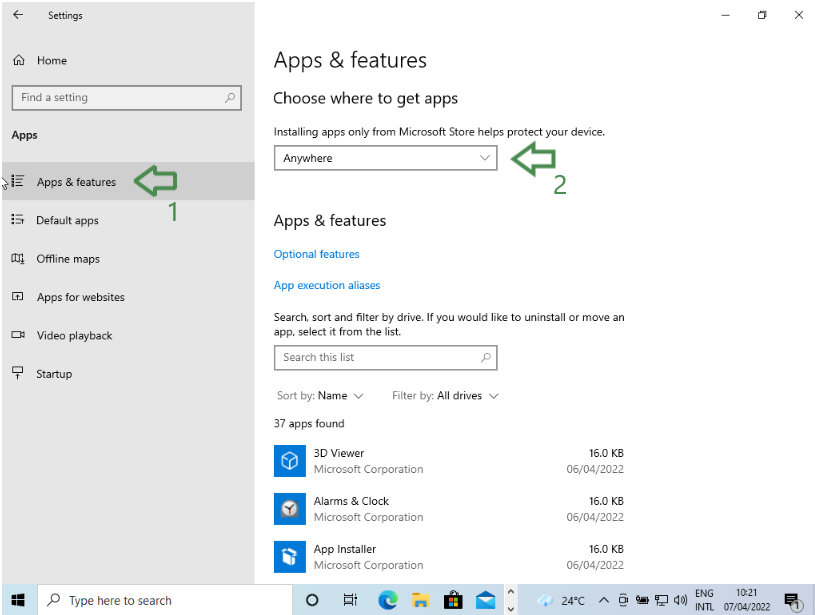Click the App Installer app name
This screenshot has width=815, height=615.
coord(345,549)
